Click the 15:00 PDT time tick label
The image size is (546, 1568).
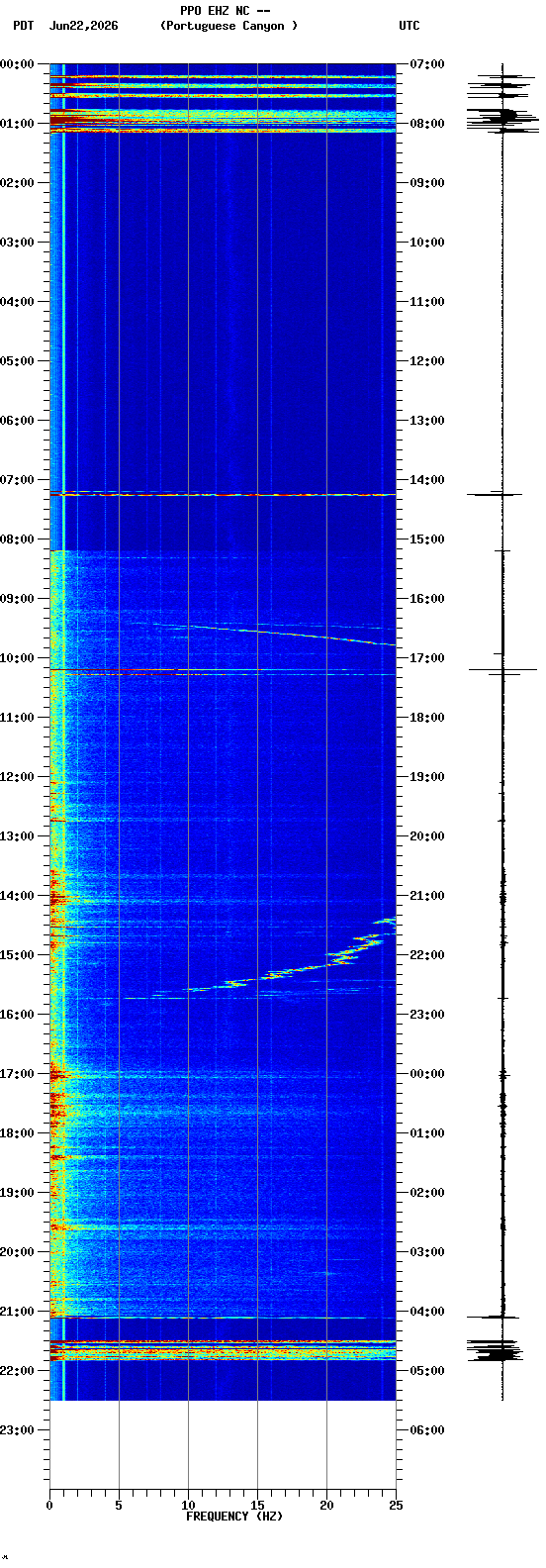17,955
